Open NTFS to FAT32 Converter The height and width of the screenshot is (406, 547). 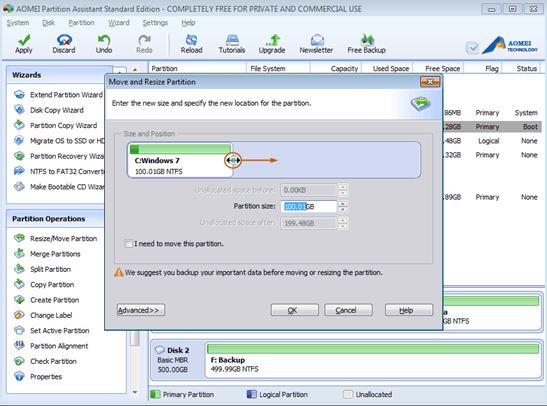59,171
